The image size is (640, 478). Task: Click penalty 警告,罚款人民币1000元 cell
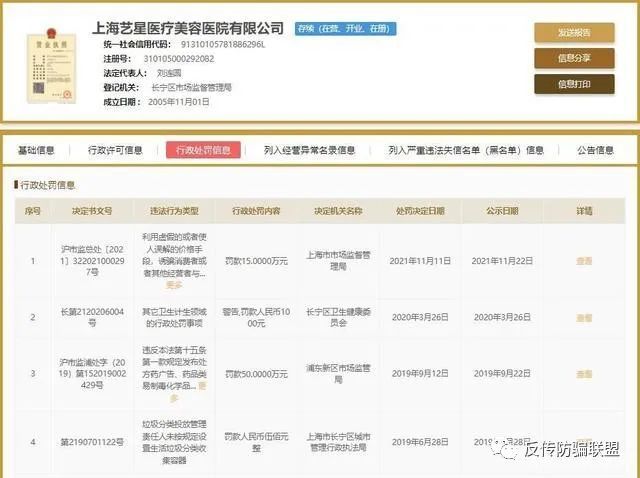[256, 318]
